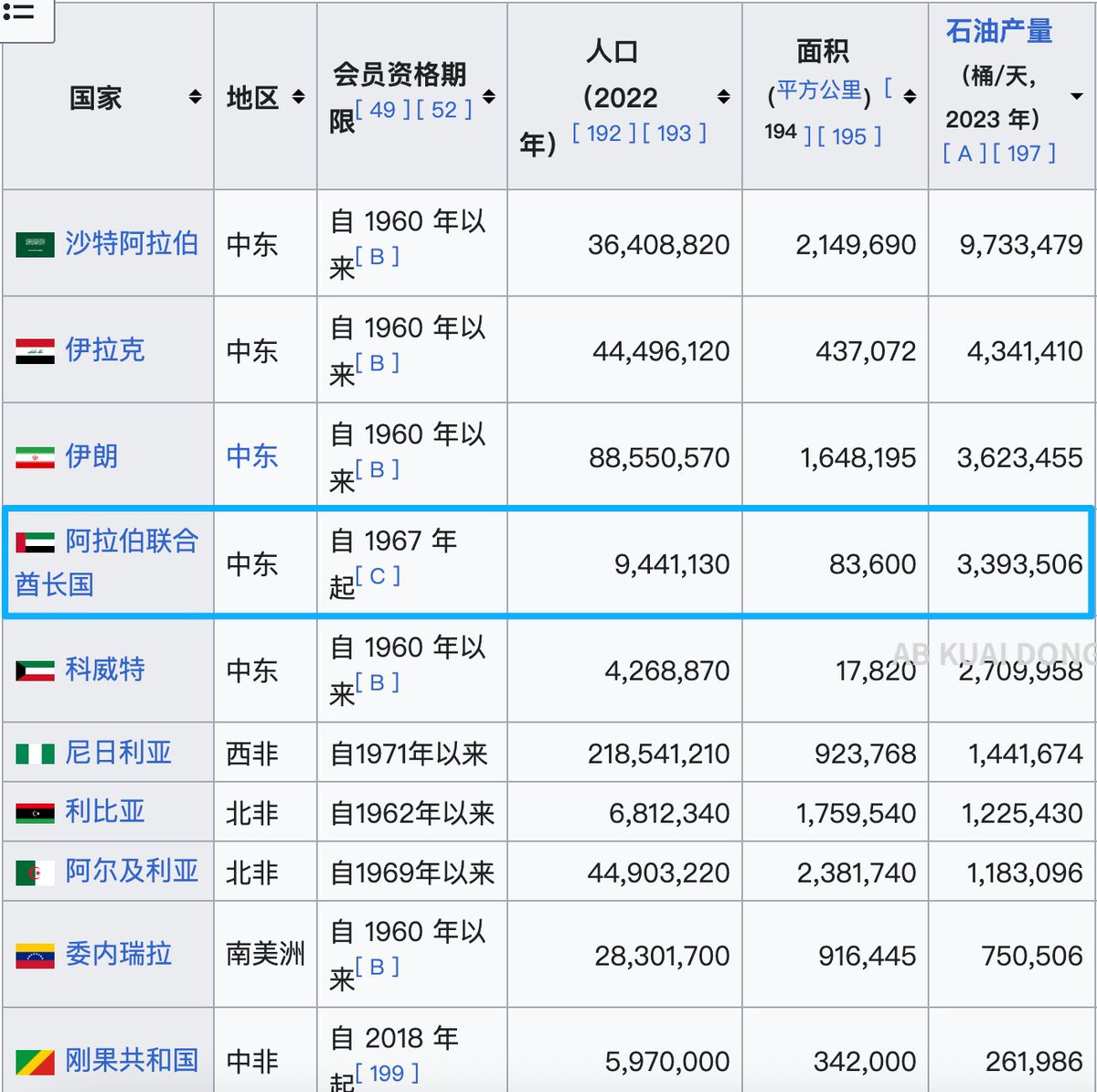
Task: Open the 沙特阿拉伯 article link
Action: point(132,243)
